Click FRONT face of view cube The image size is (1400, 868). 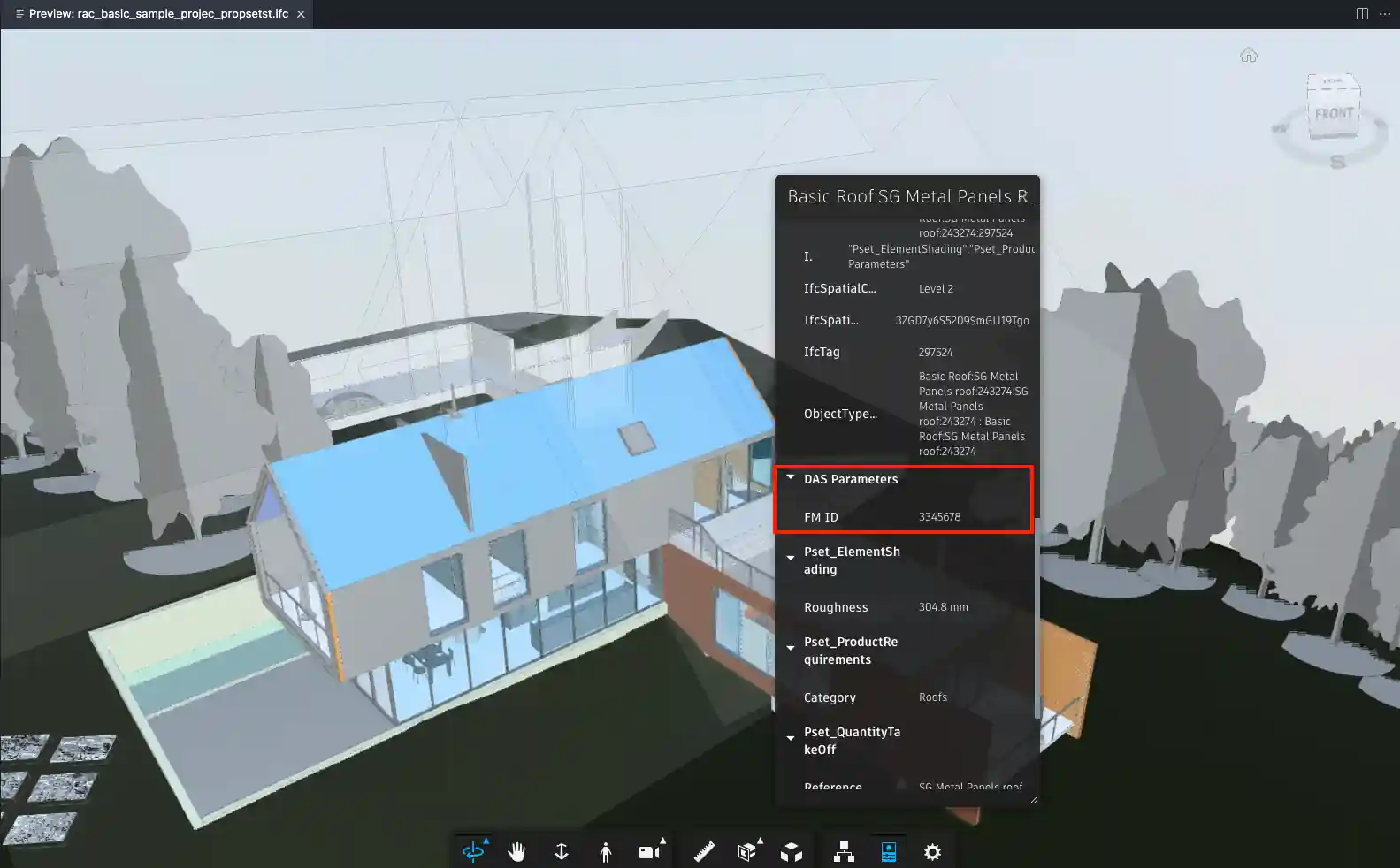pos(1333,114)
